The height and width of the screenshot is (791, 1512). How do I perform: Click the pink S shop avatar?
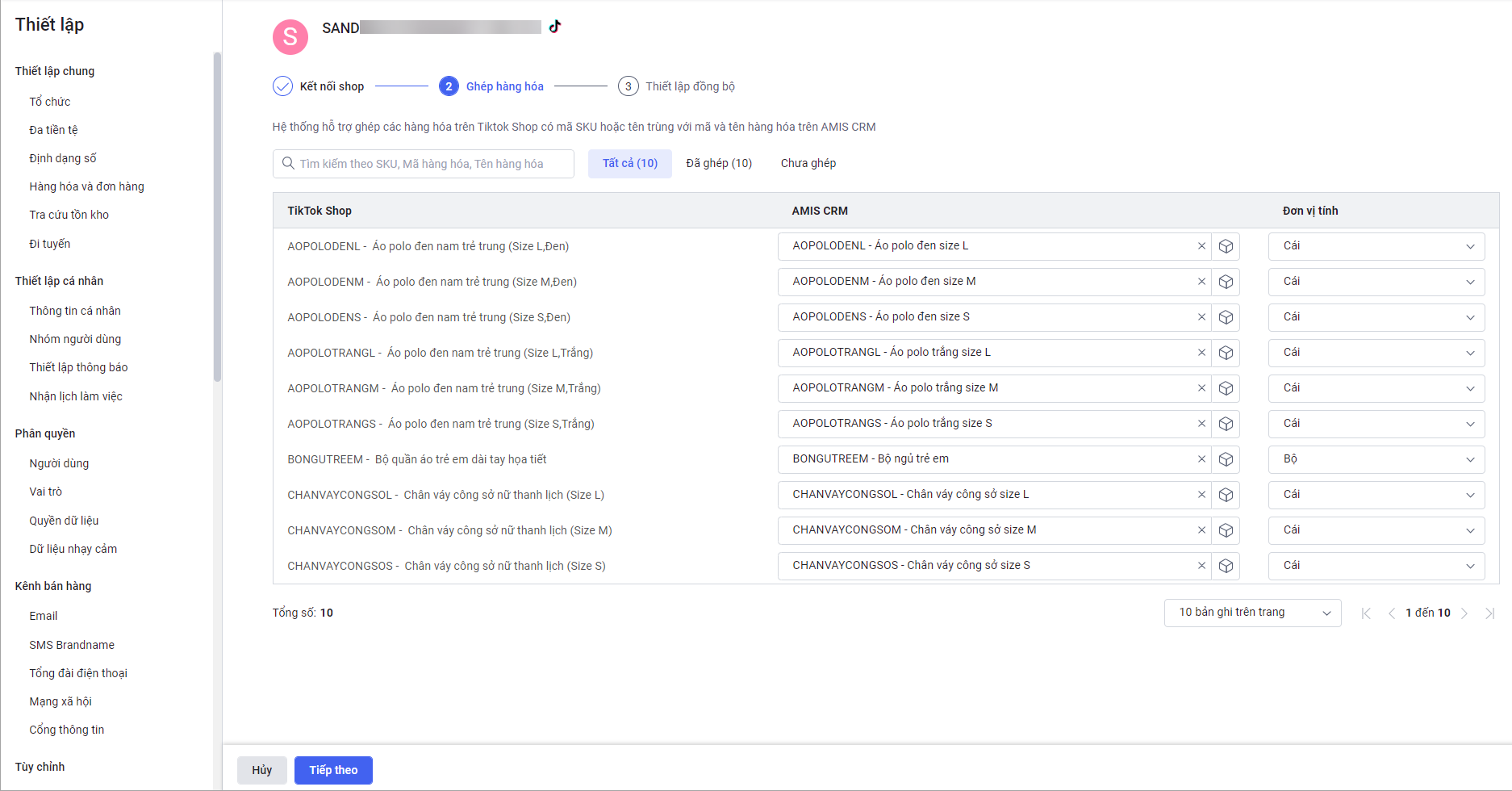(x=290, y=37)
